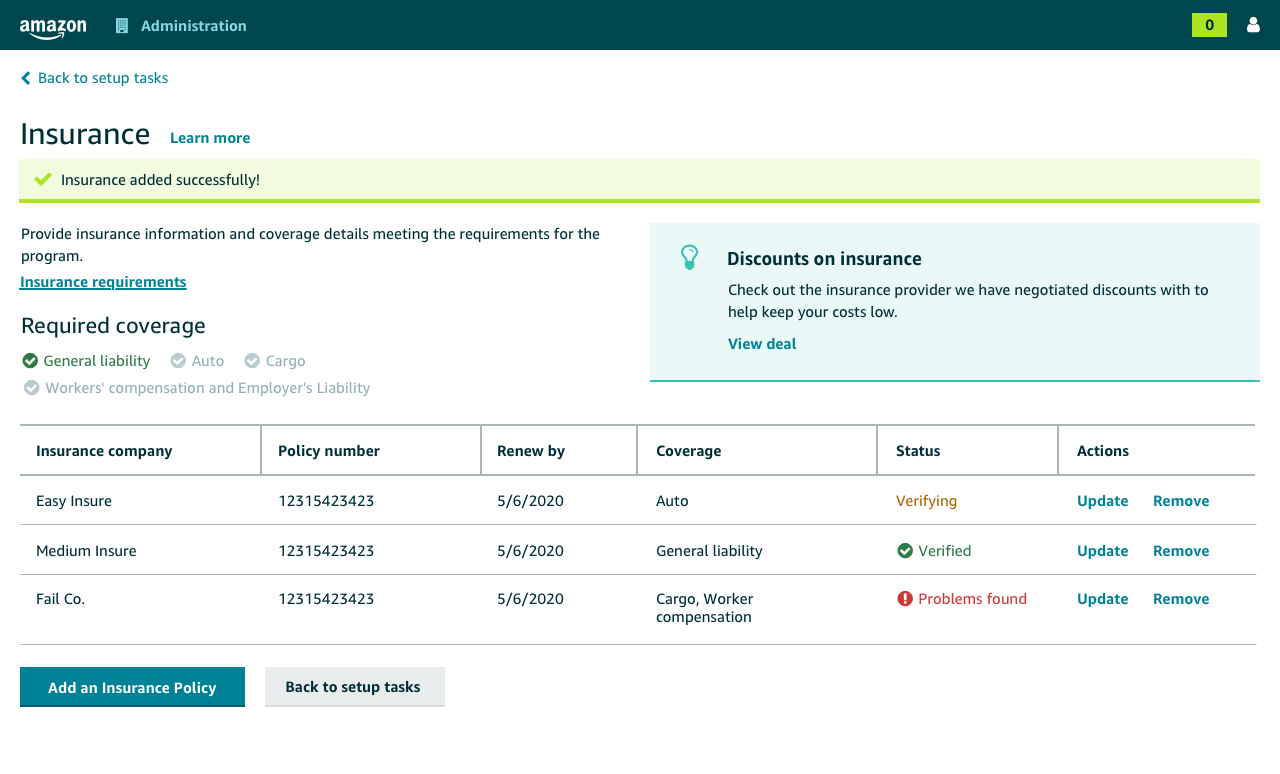Open Administration in the top navigation

pos(193,26)
